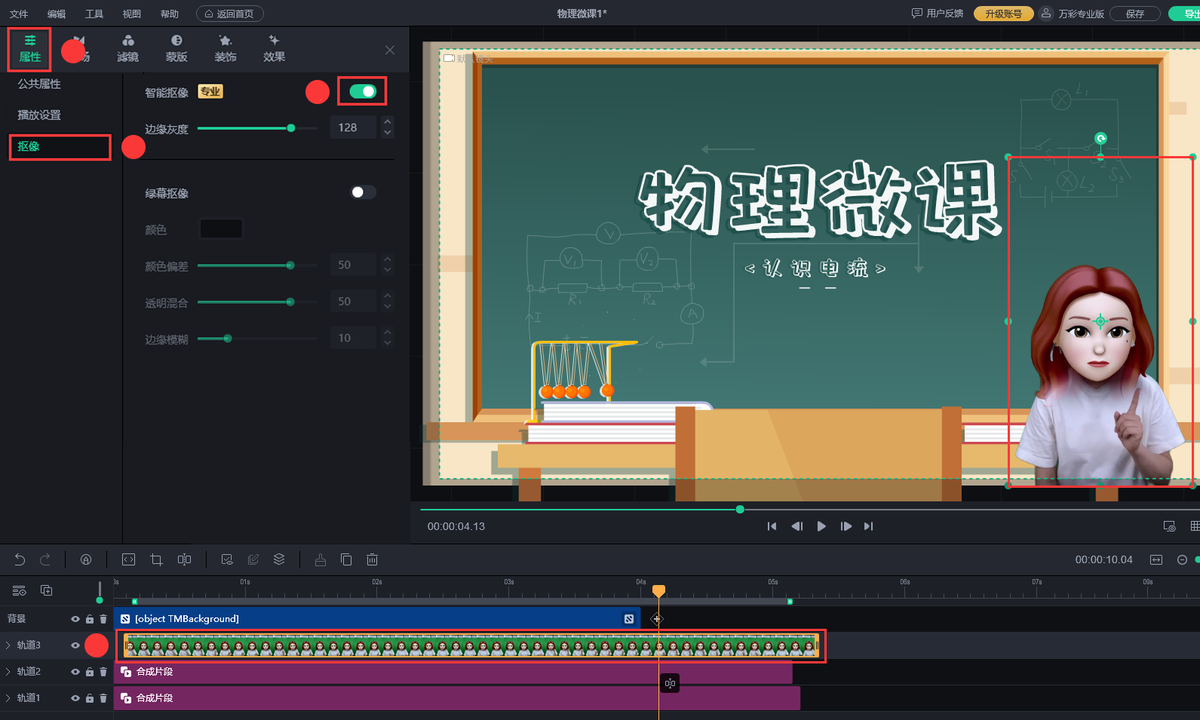Select the crop tool icon

[x=156, y=560]
